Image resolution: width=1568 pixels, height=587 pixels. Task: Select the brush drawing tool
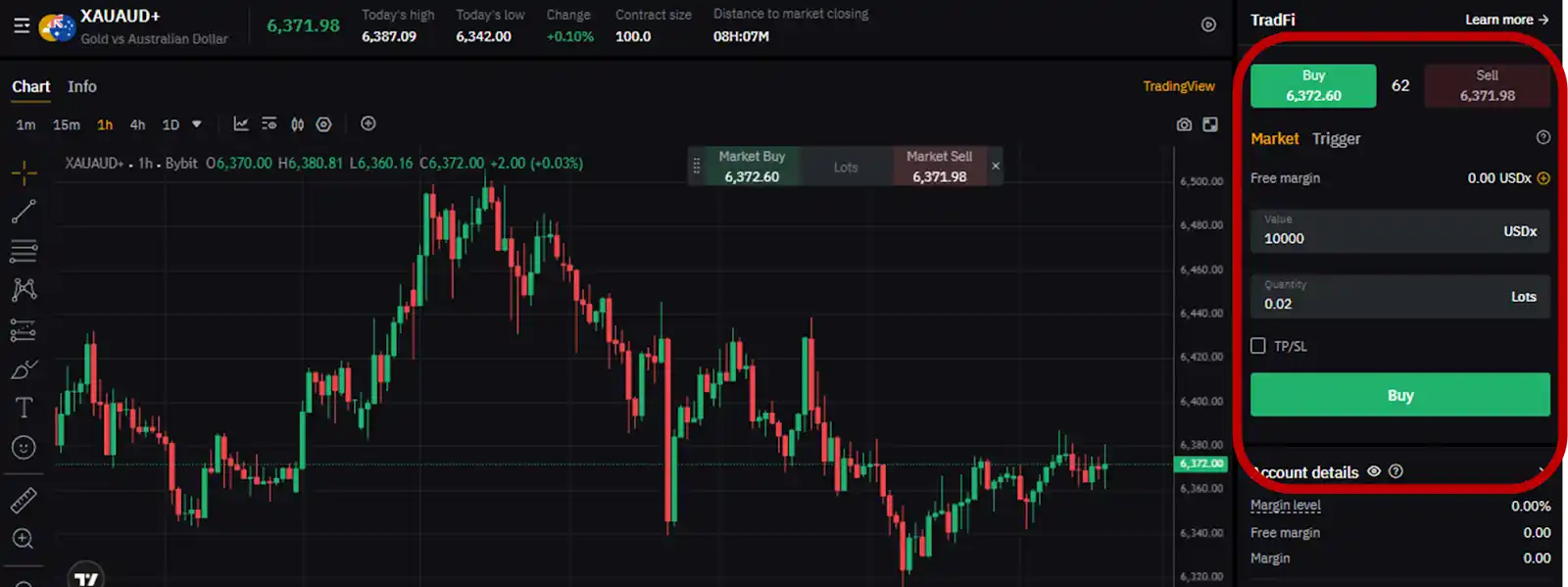click(24, 369)
